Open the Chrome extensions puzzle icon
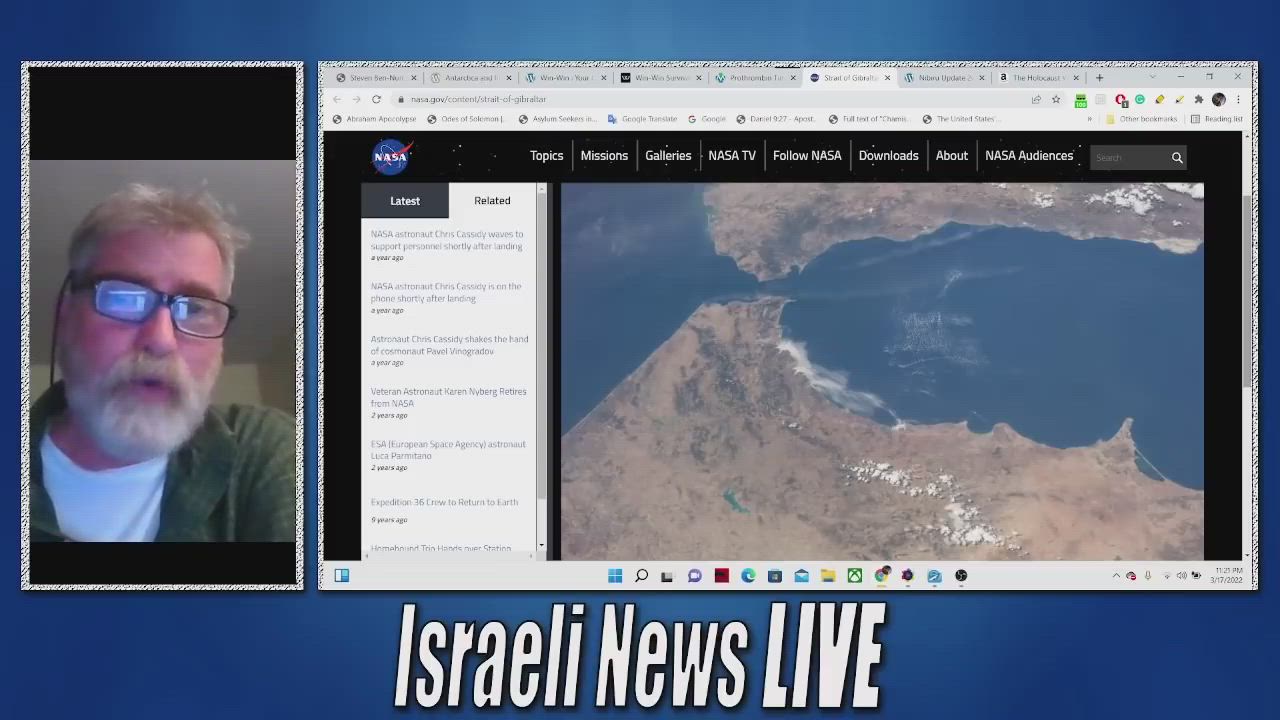This screenshot has width=1280, height=720. pyautogui.click(x=1198, y=99)
